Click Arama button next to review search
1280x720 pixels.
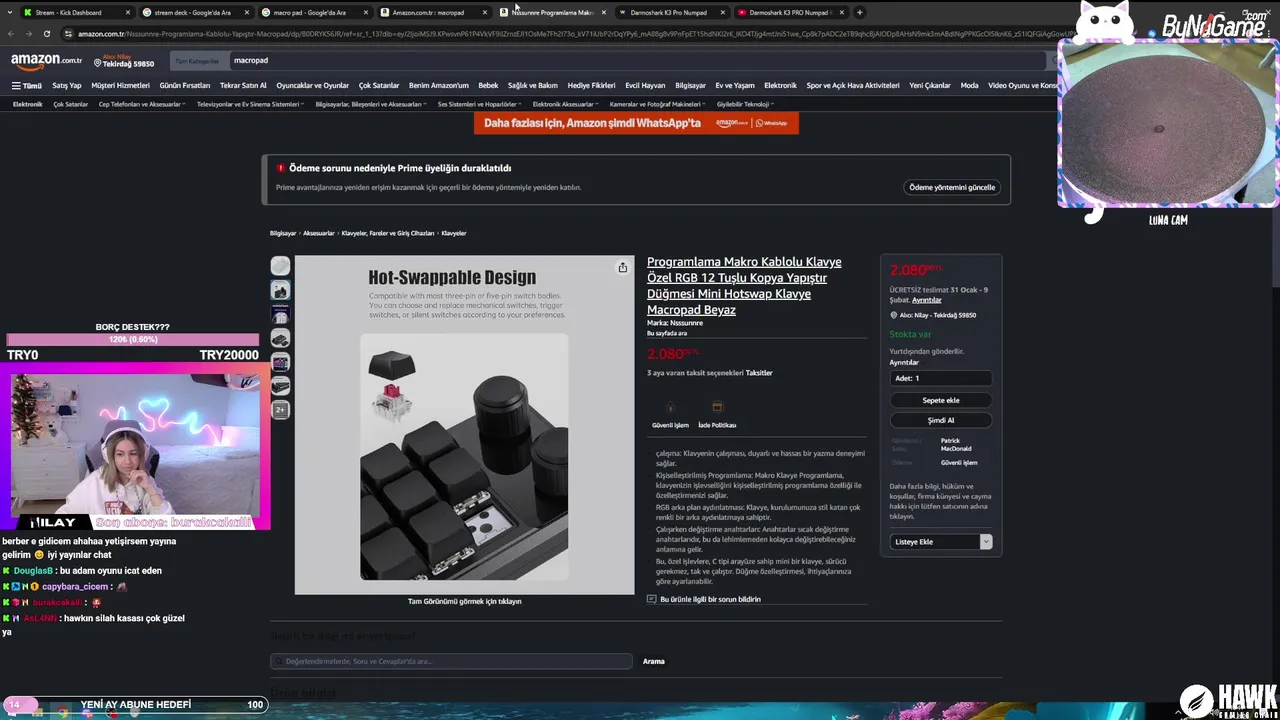click(x=653, y=661)
